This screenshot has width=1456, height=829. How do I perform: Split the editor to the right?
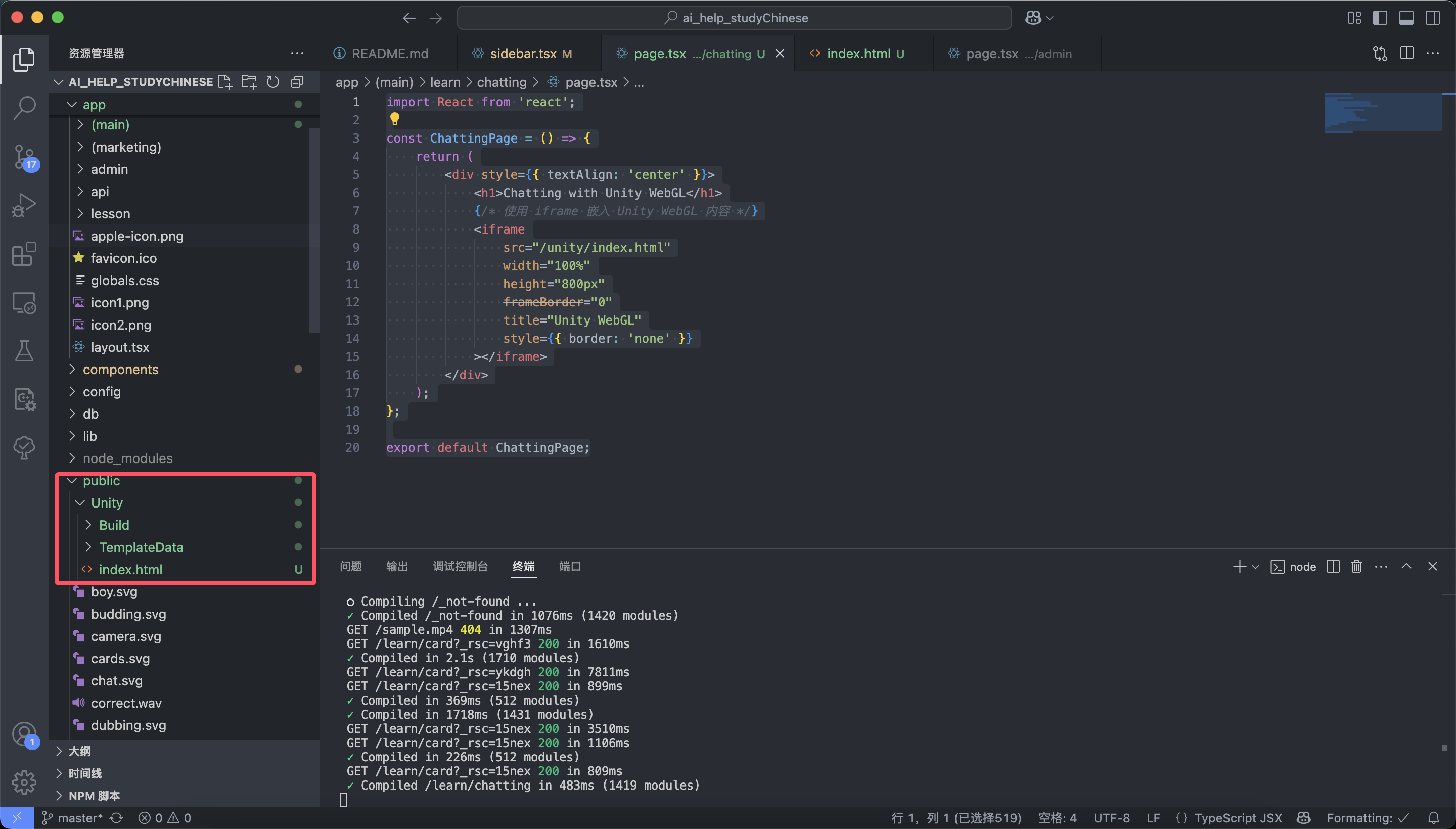pyautogui.click(x=1406, y=53)
